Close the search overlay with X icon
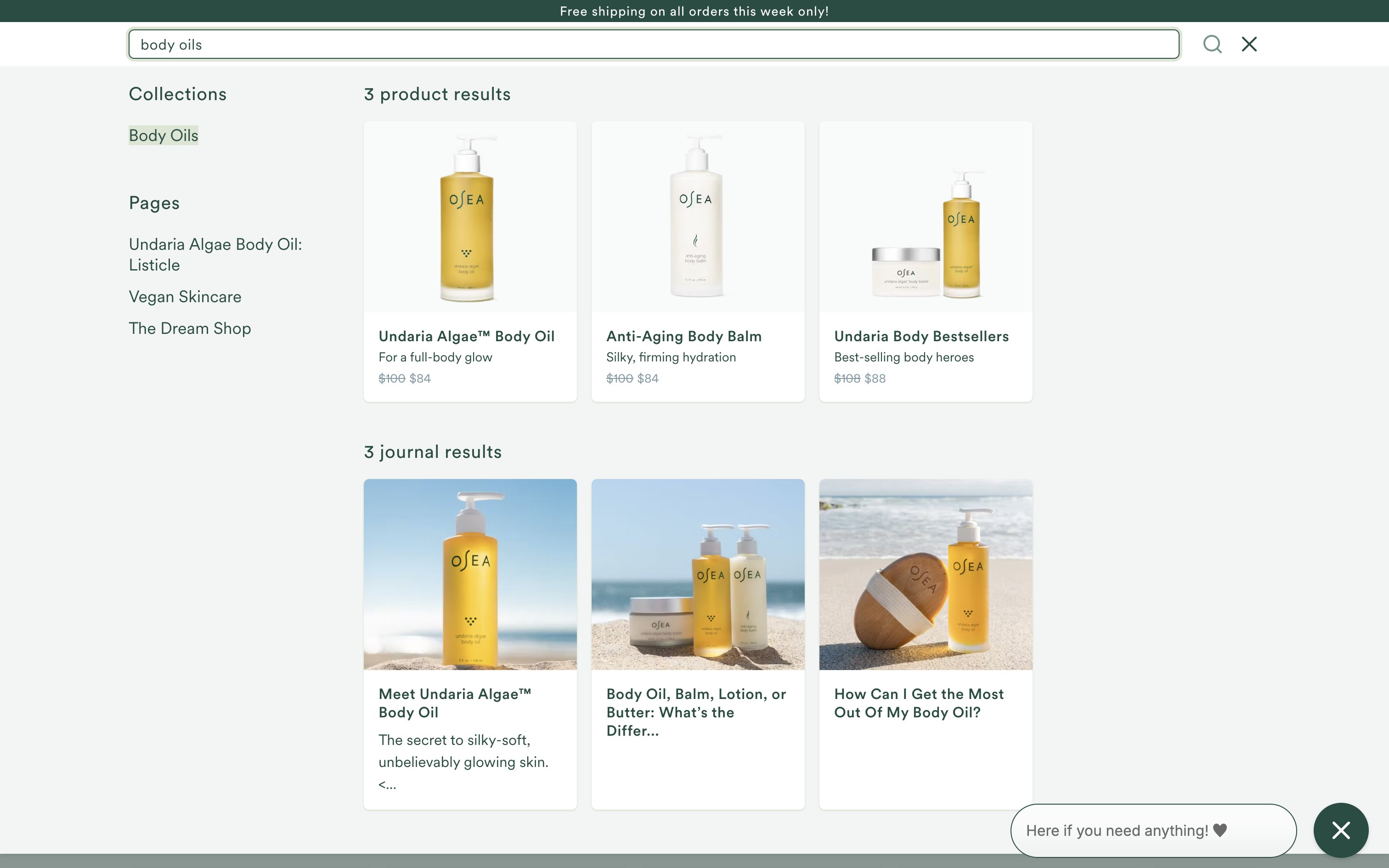 (1249, 44)
